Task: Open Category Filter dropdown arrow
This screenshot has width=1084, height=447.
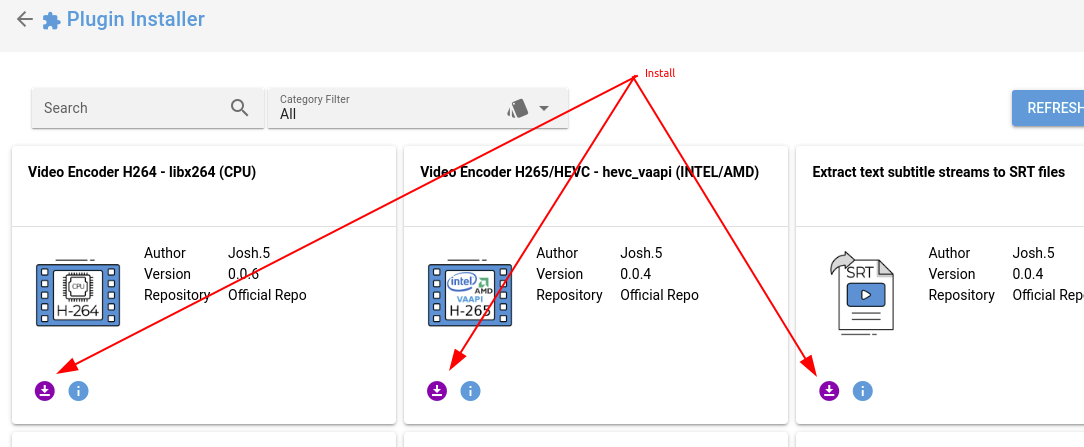Action: point(544,108)
